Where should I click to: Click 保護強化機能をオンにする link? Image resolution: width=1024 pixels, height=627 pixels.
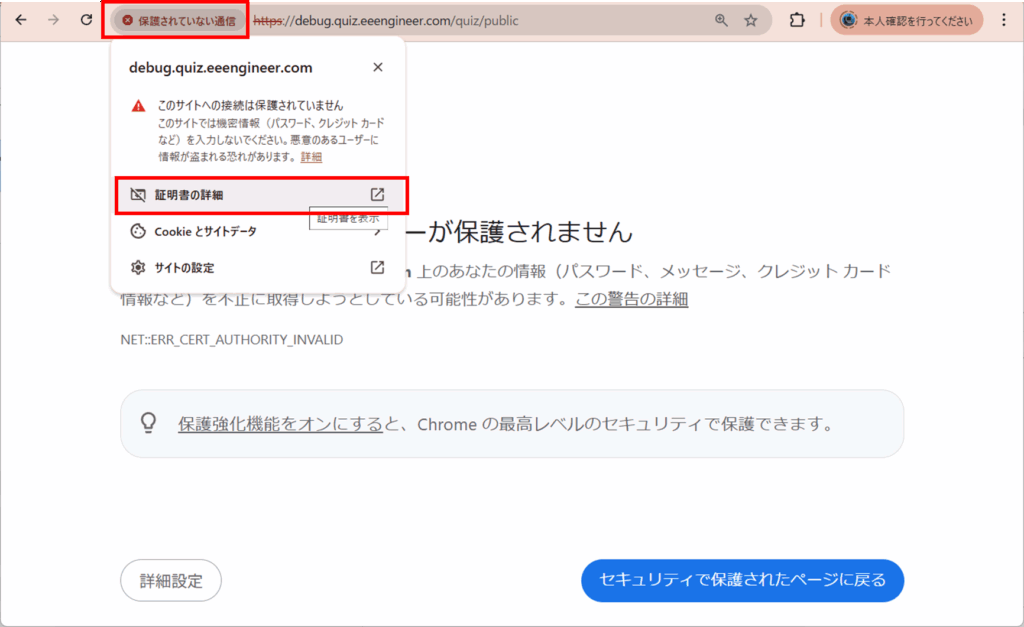click(280, 423)
